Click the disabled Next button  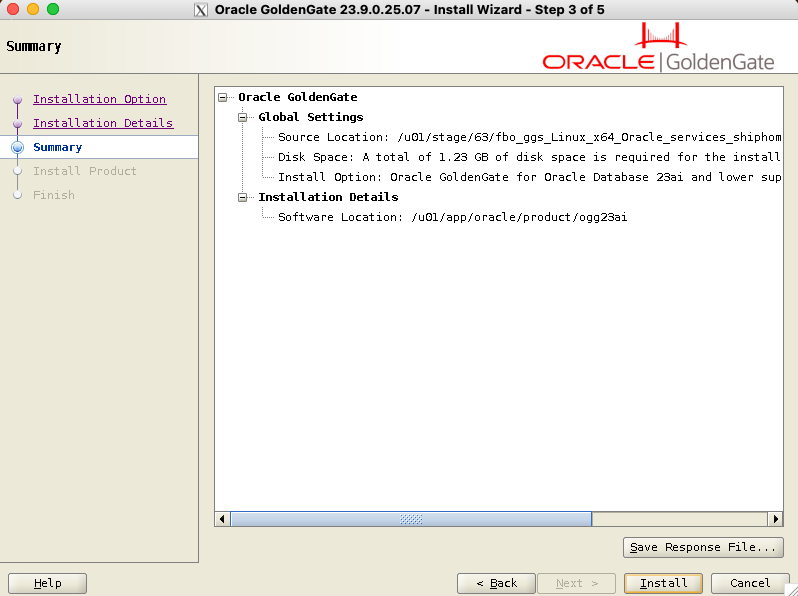pyautogui.click(x=577, y=583)
